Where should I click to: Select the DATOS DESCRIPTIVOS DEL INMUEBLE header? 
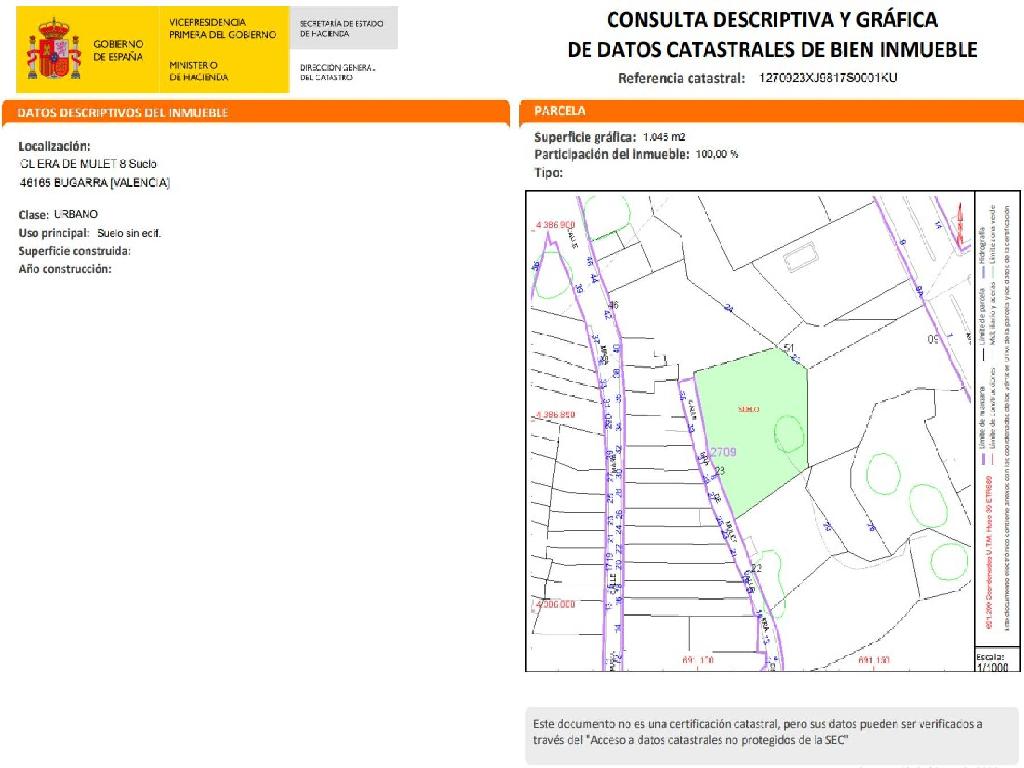(123, 113)
